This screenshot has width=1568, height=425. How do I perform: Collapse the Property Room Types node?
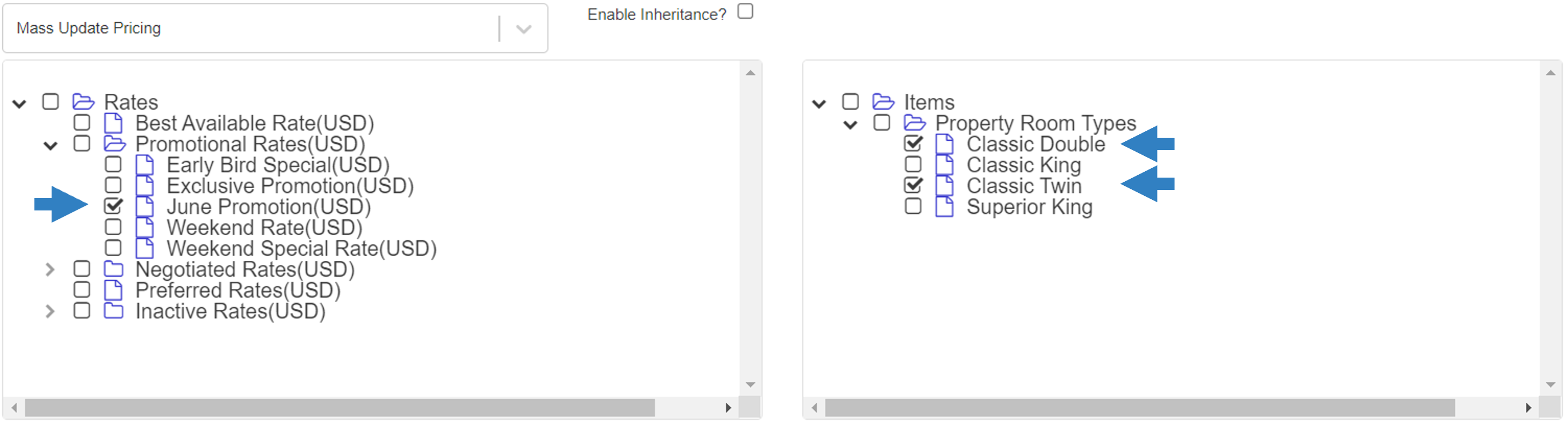coord(850,125)
